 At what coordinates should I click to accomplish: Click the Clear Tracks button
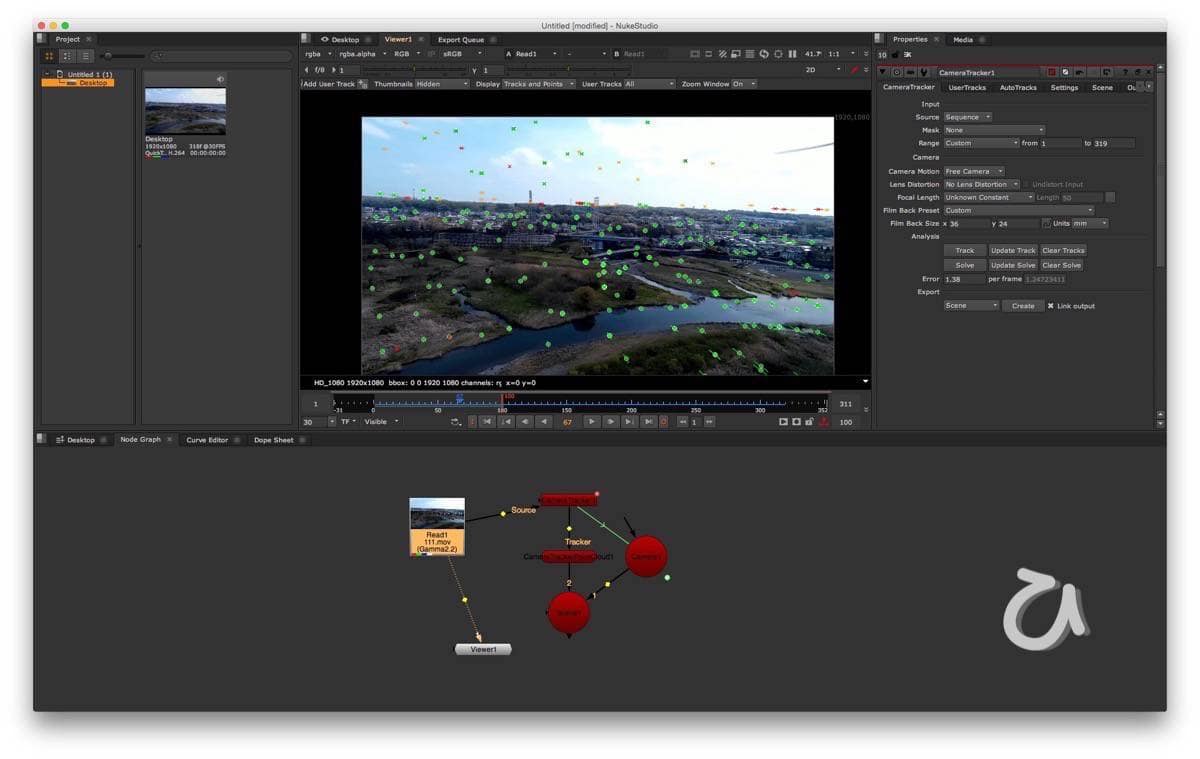(1062, 251)
